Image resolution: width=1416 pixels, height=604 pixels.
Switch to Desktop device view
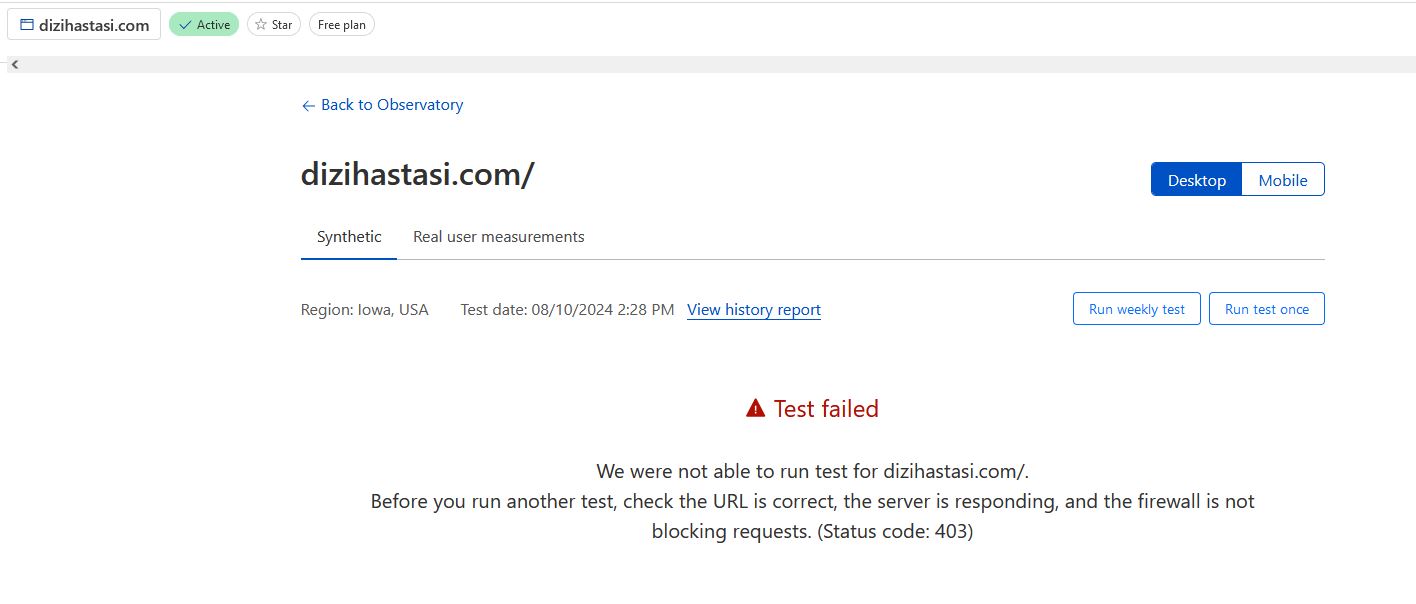click(x=1196, y=180)
